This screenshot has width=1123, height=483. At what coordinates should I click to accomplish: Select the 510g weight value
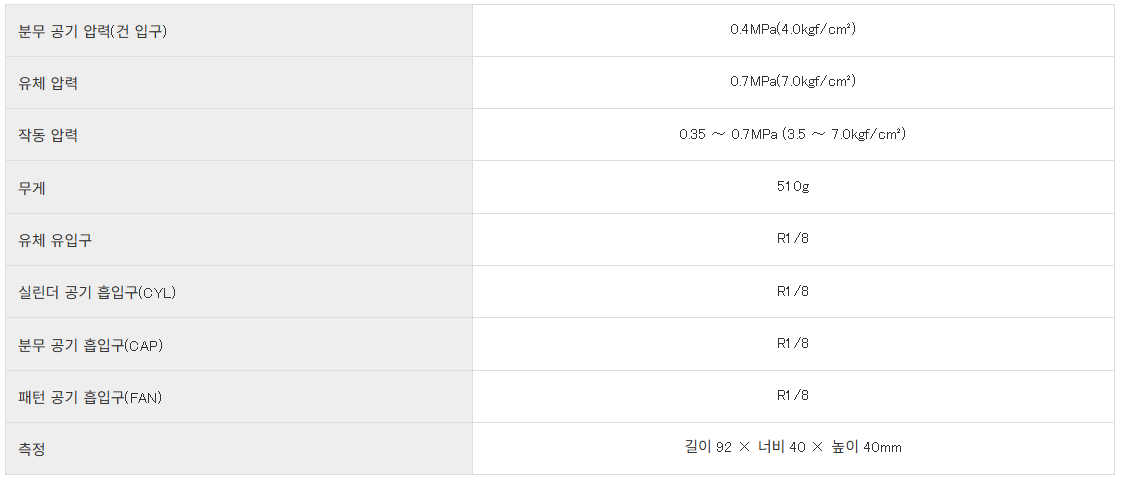click(793, 187)
